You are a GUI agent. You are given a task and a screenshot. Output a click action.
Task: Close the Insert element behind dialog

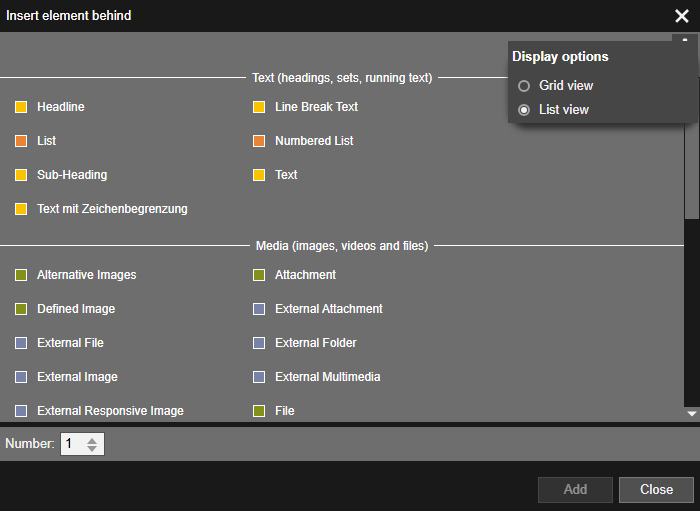682,16
